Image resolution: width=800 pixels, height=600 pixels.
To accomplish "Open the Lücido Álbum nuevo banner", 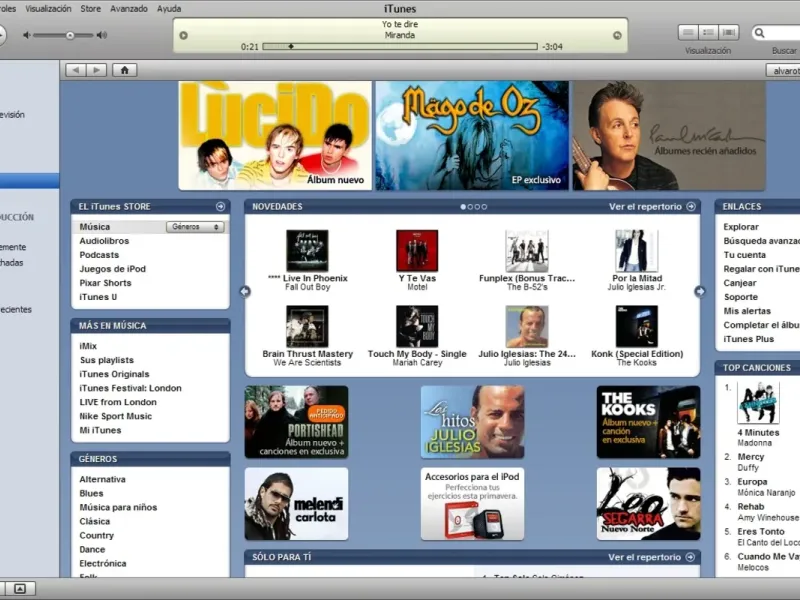I will (x=275, y=136).
